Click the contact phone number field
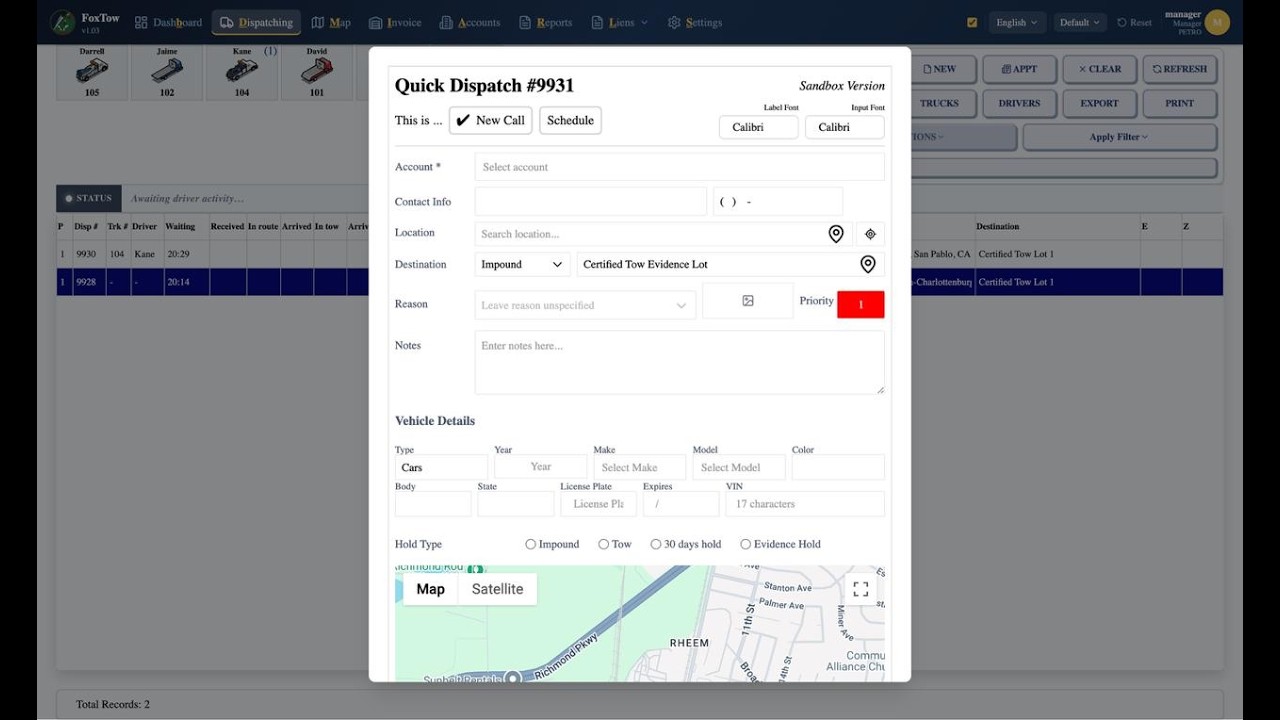The height and width of the screenshot is (720, 1280). [777, 201]
